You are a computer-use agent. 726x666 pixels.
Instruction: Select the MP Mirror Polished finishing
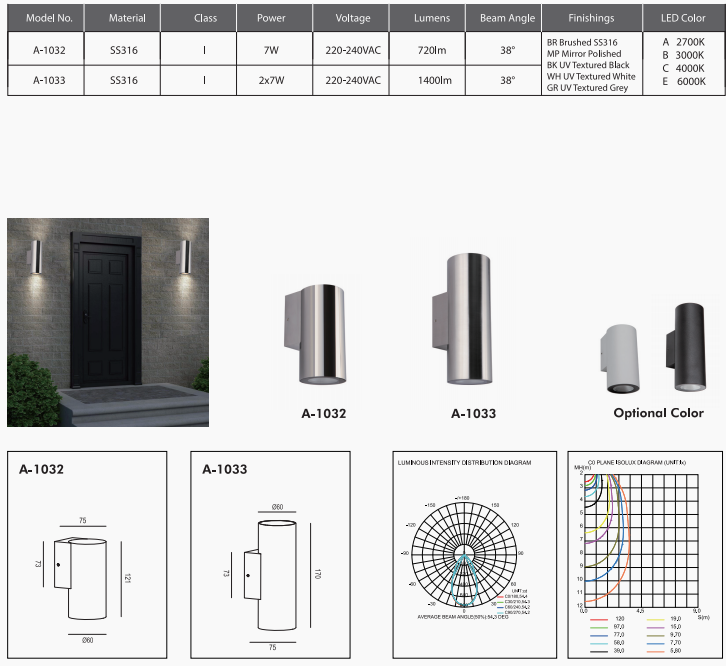point(584,54)
